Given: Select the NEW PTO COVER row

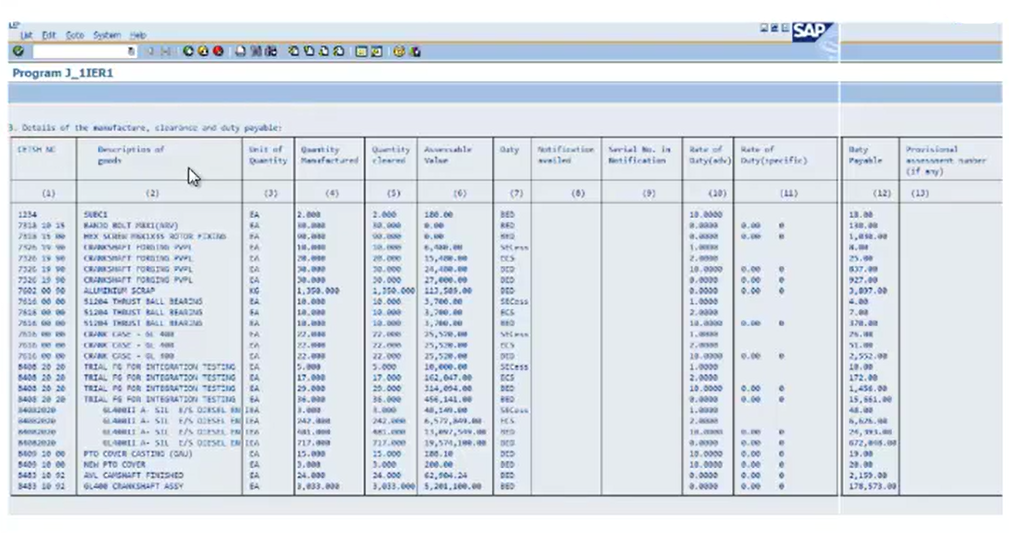Looking at the screenshot, I should [x=505, y=464].
